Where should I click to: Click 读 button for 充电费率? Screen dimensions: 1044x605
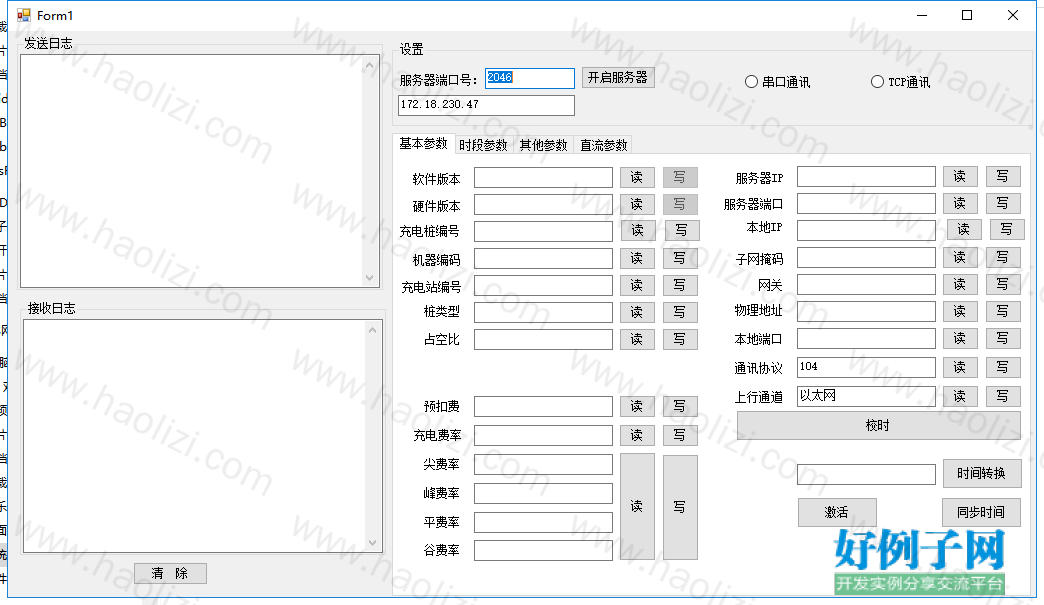tap(637, 435)
